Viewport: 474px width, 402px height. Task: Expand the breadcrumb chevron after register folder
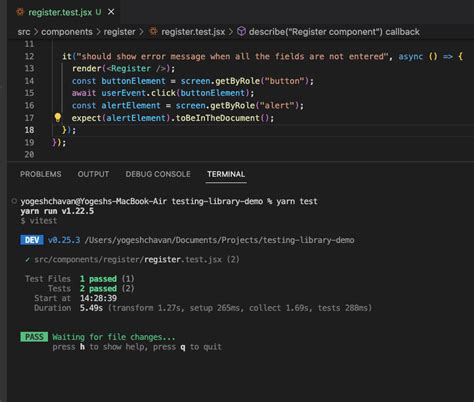pyautogui.click(x=141, y=32)
